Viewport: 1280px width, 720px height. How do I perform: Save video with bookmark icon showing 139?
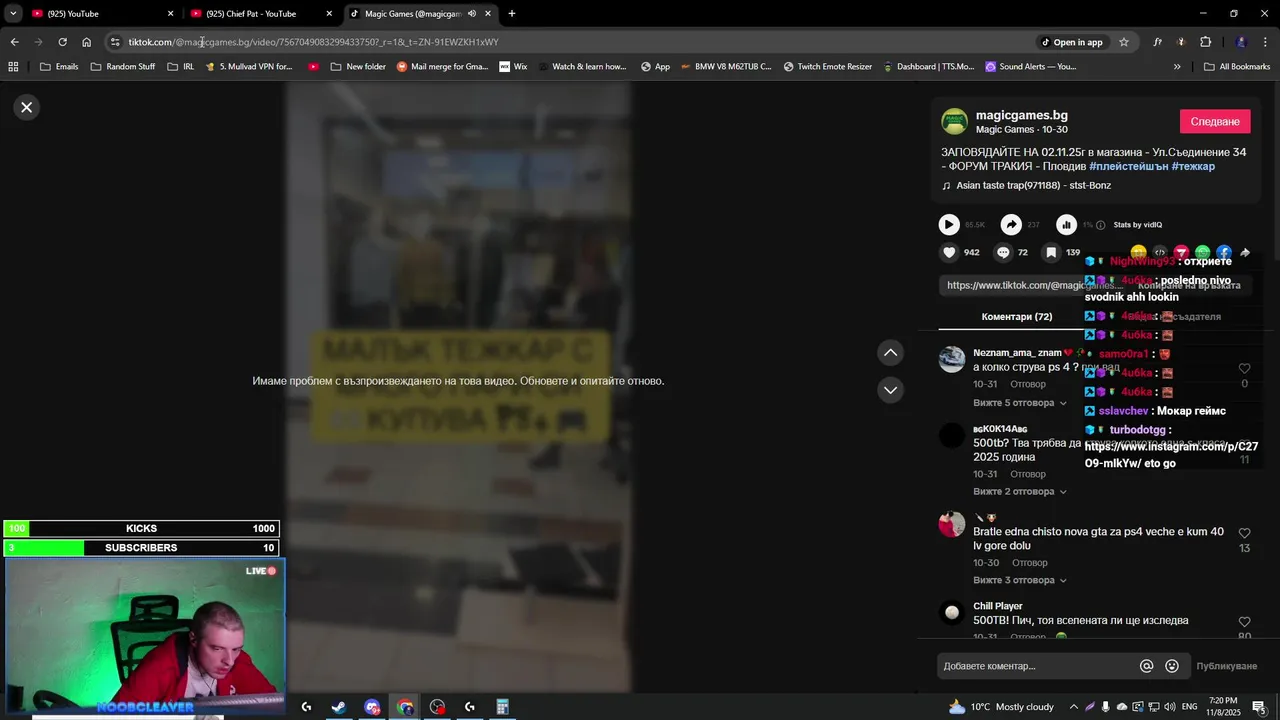1051,253
